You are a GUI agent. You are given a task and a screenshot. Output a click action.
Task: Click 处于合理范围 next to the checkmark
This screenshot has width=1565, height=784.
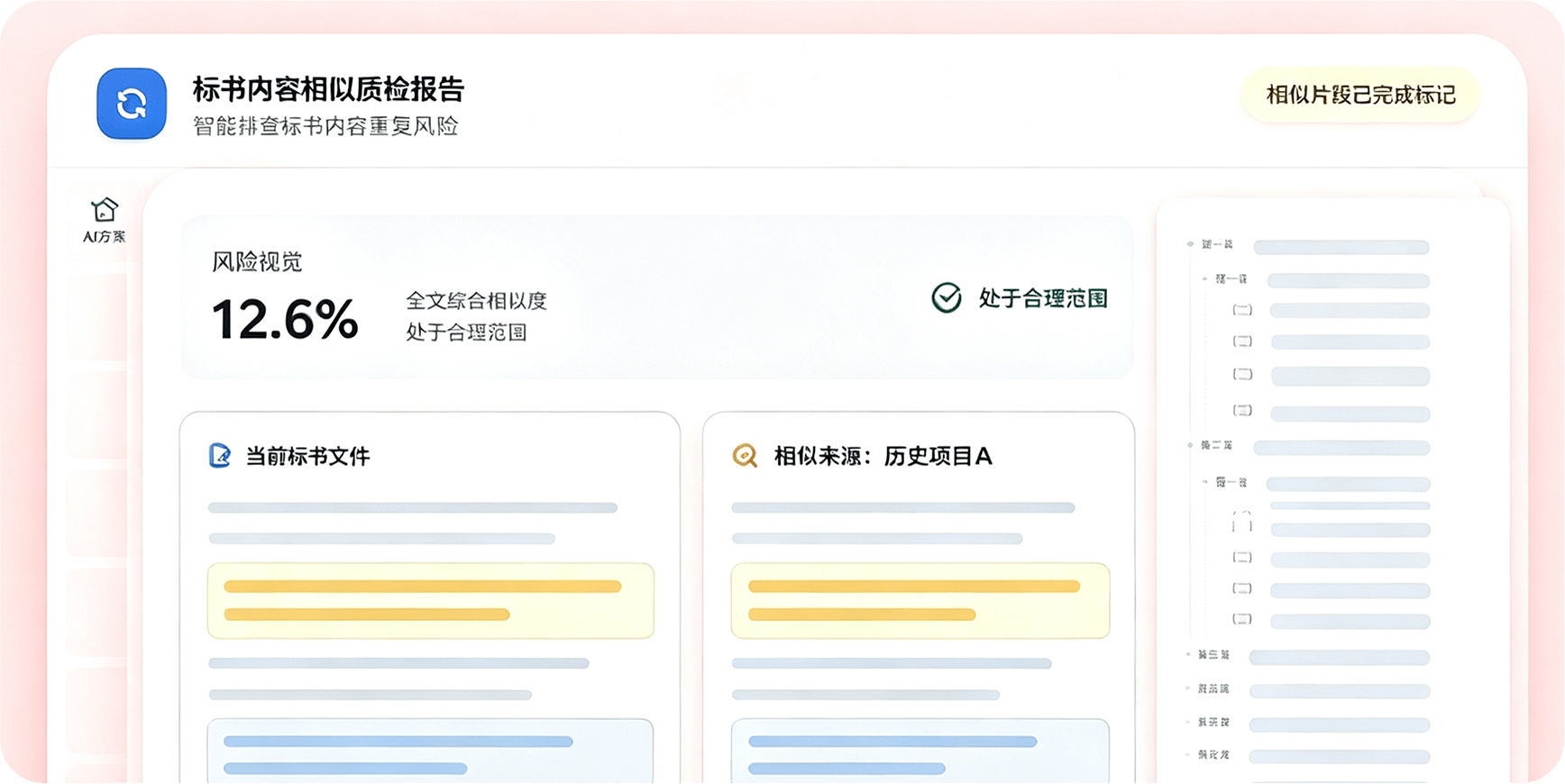[1043, 298]
